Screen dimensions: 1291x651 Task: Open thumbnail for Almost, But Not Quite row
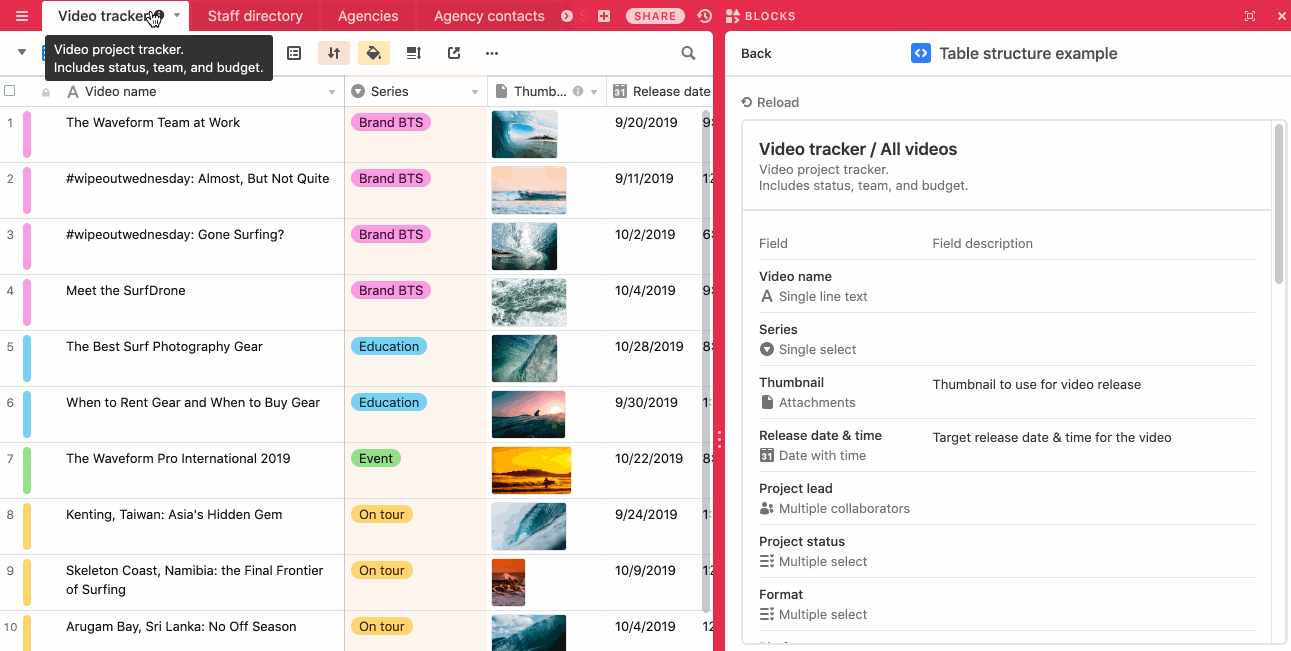pyautogui.click(x=529, y=190)
